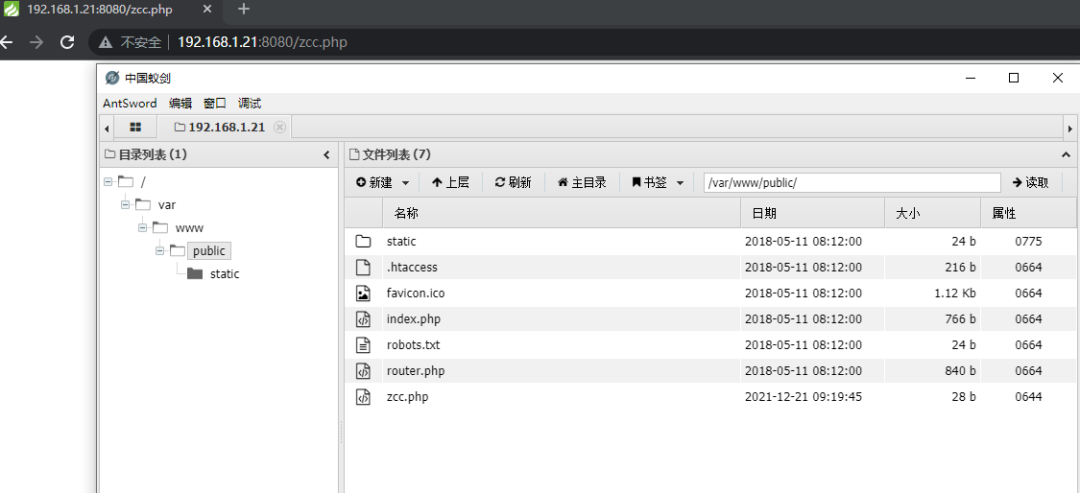Select the favicon.ico file name
Viewport: 1080px width, 493px height.
[x=416, y=293]
